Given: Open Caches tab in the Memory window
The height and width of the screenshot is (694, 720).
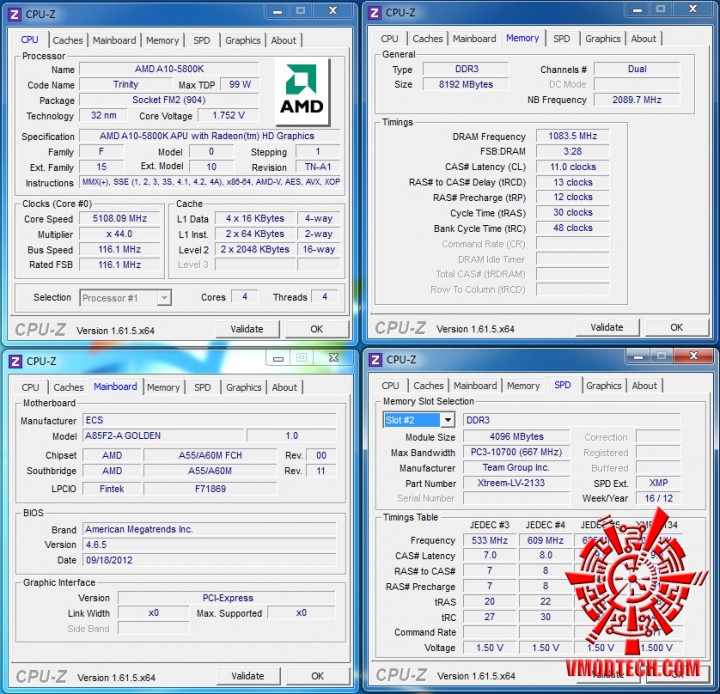Looking at the screenshot, I should click(x=428, y=39).
